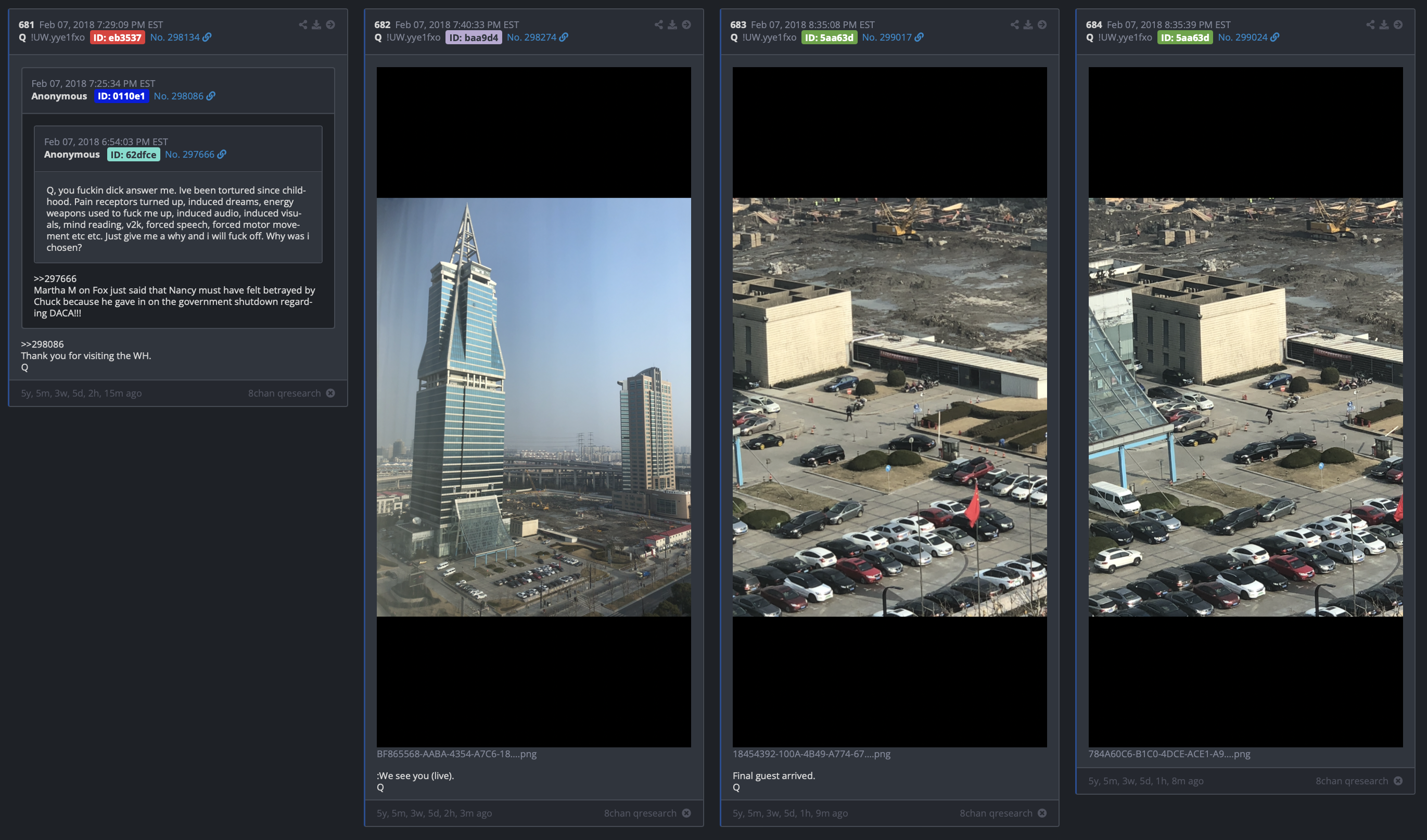Click the X icon in post 684 footer
The width and height of the screenshot is (1427, 840).
point(1398,781)
